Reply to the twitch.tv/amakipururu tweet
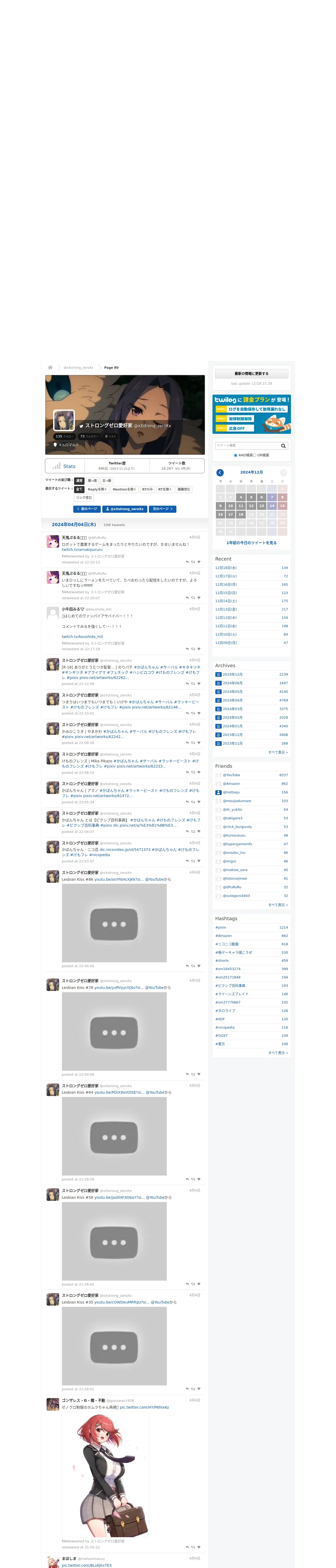Image resolution: width=336 pixels, height=1568 pixels. (187, 562)
